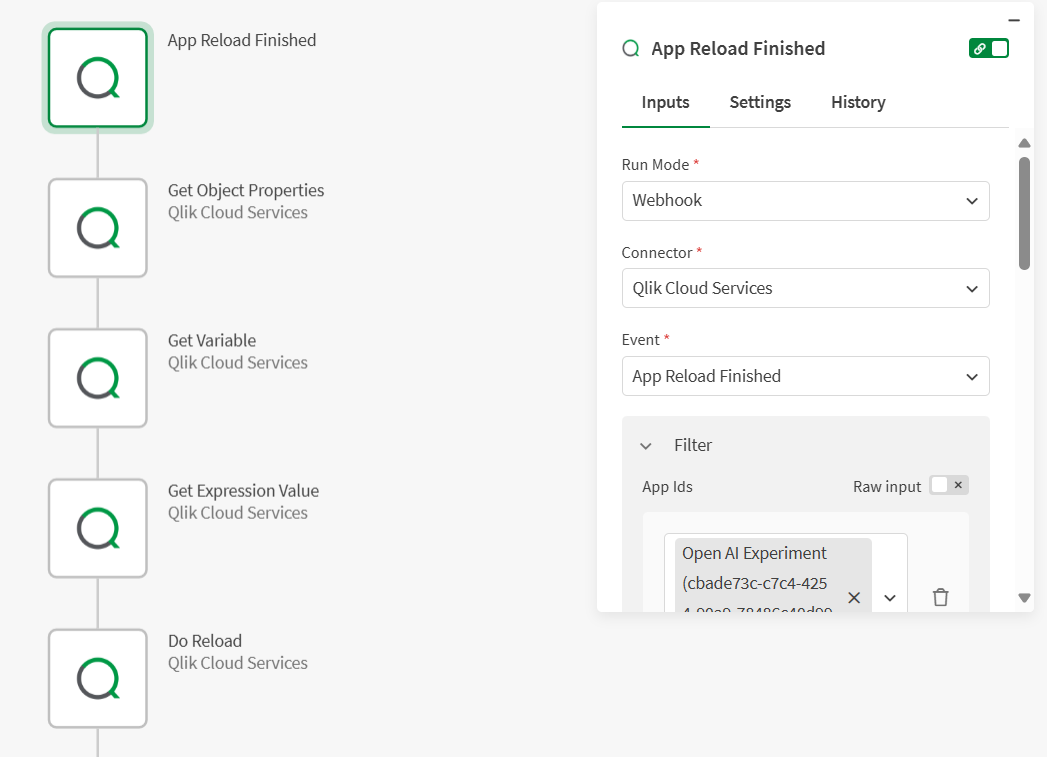Viewport: 1047px width, 757px height.
Task: Click the panel's vertical scrollbar thumb
Action: pyautogui.click(x=1024, y=212)
